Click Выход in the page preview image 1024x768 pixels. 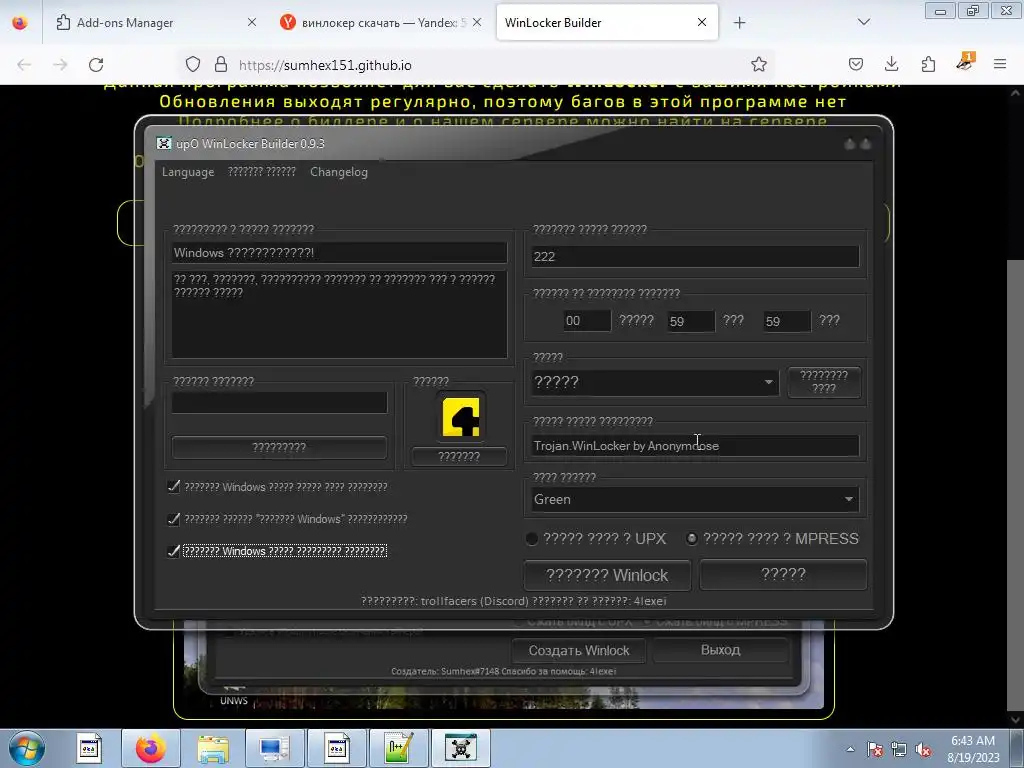click(x=720, y=650)
